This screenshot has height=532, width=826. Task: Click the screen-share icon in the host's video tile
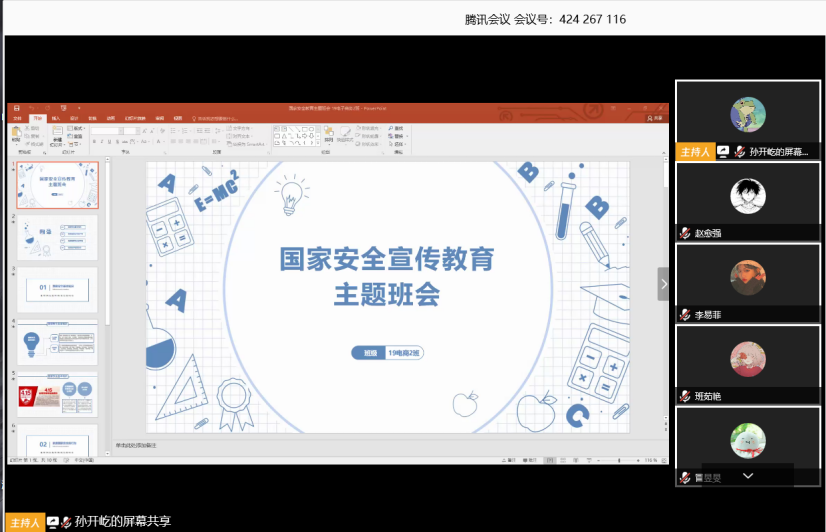(x=723, y=152)
